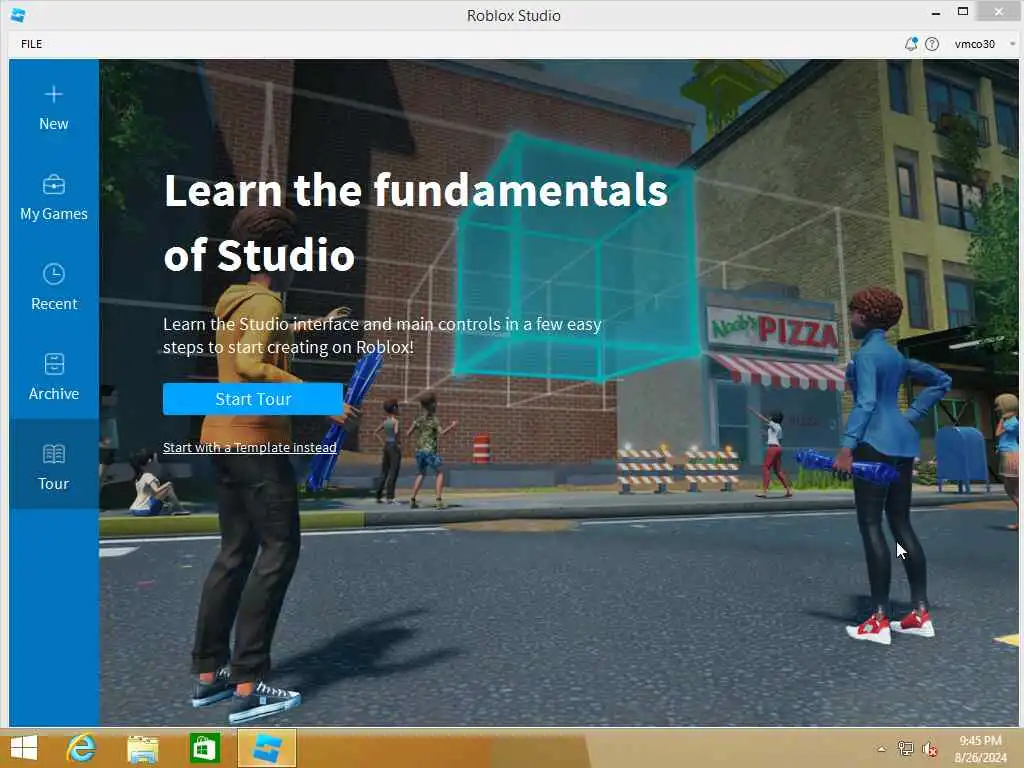1024x768 pixels.
Task: Open My Games in the sidebar
Action: pyautogui.click(x=54, y=199)
